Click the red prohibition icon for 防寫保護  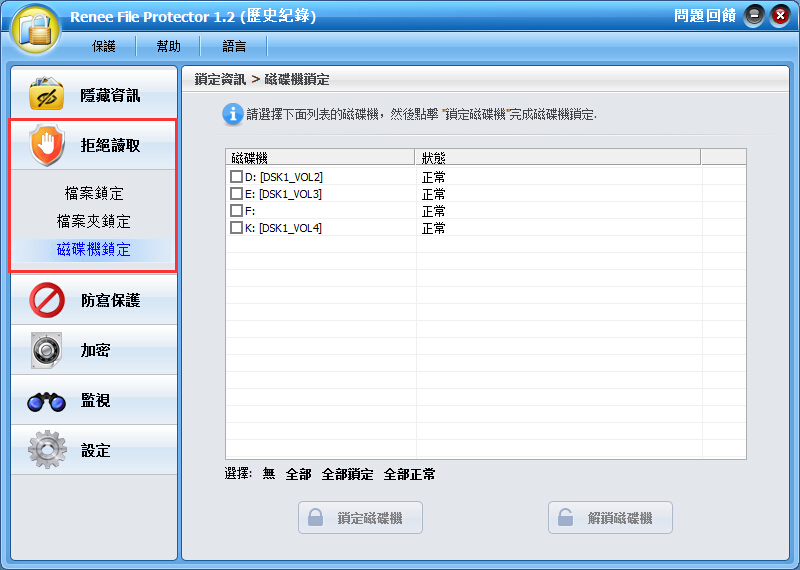[x=47, y=300]
